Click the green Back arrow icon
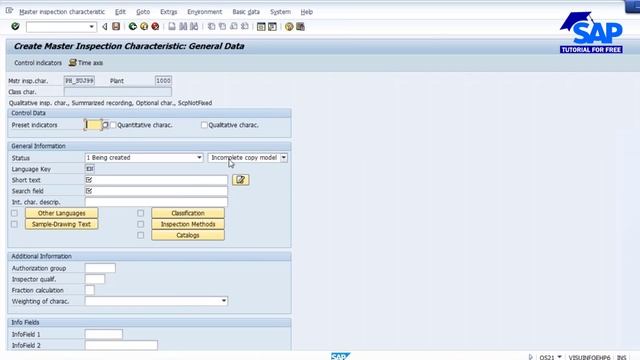The height and width of the screenshot is (360, 640). pyautogui.click(x=133, y=27)
